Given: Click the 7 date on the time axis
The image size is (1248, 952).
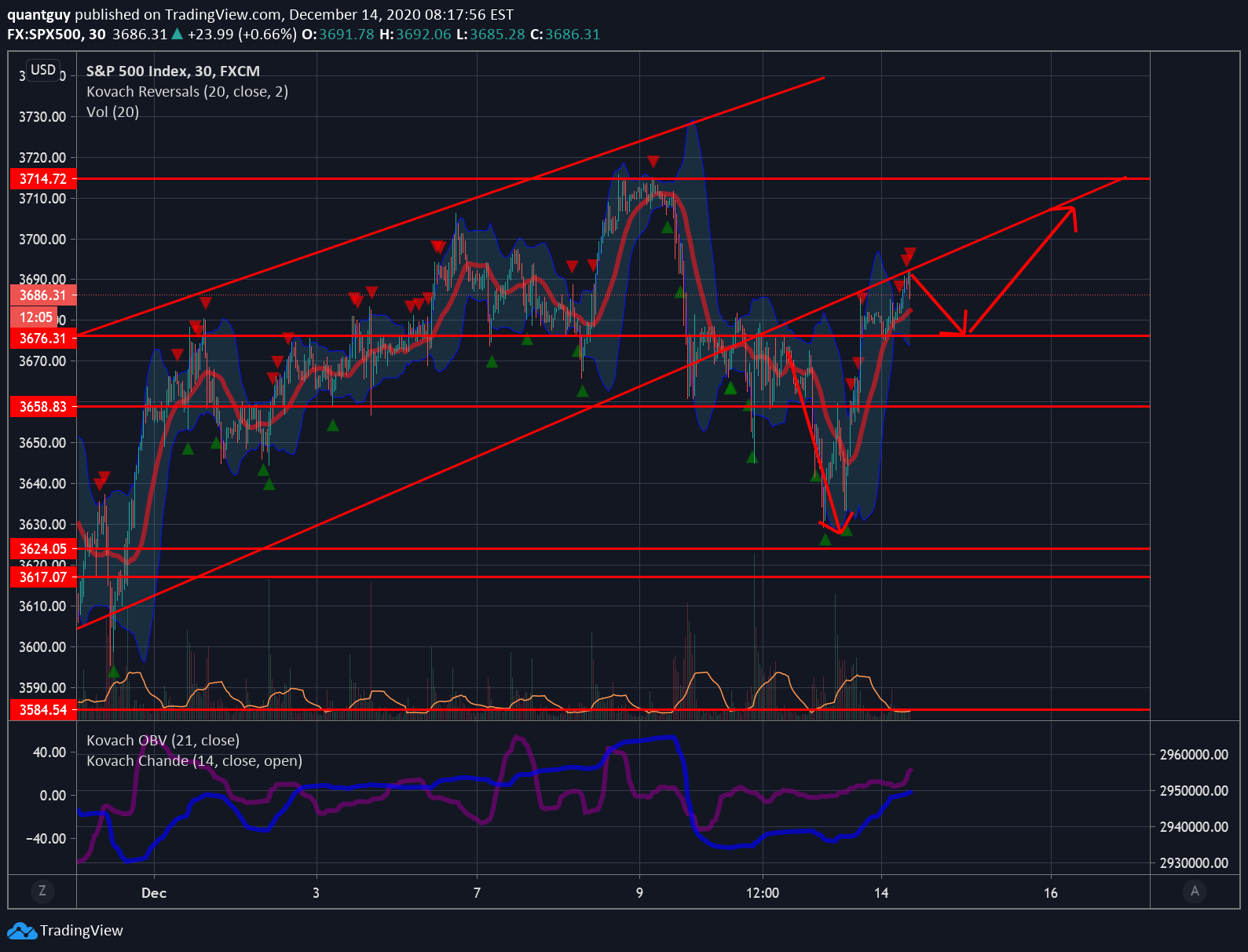Looking at the screenshot, I should [x=477, y=893].
